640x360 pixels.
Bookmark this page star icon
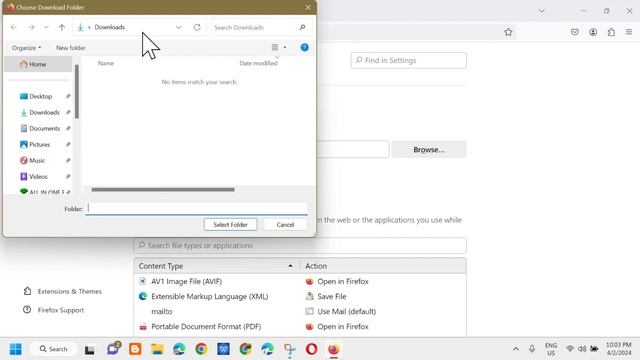[x=508, y=32]
